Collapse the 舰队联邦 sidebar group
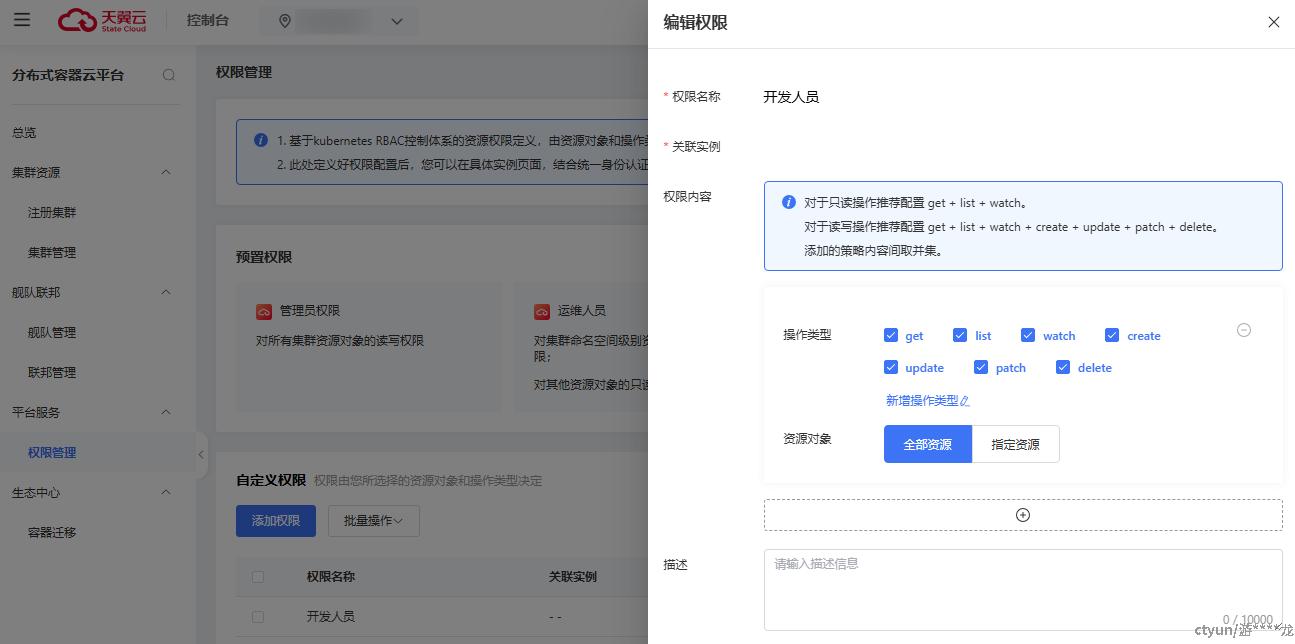Image resolution: width=1295 pixels, height=644 pixels. coord(166,292)
